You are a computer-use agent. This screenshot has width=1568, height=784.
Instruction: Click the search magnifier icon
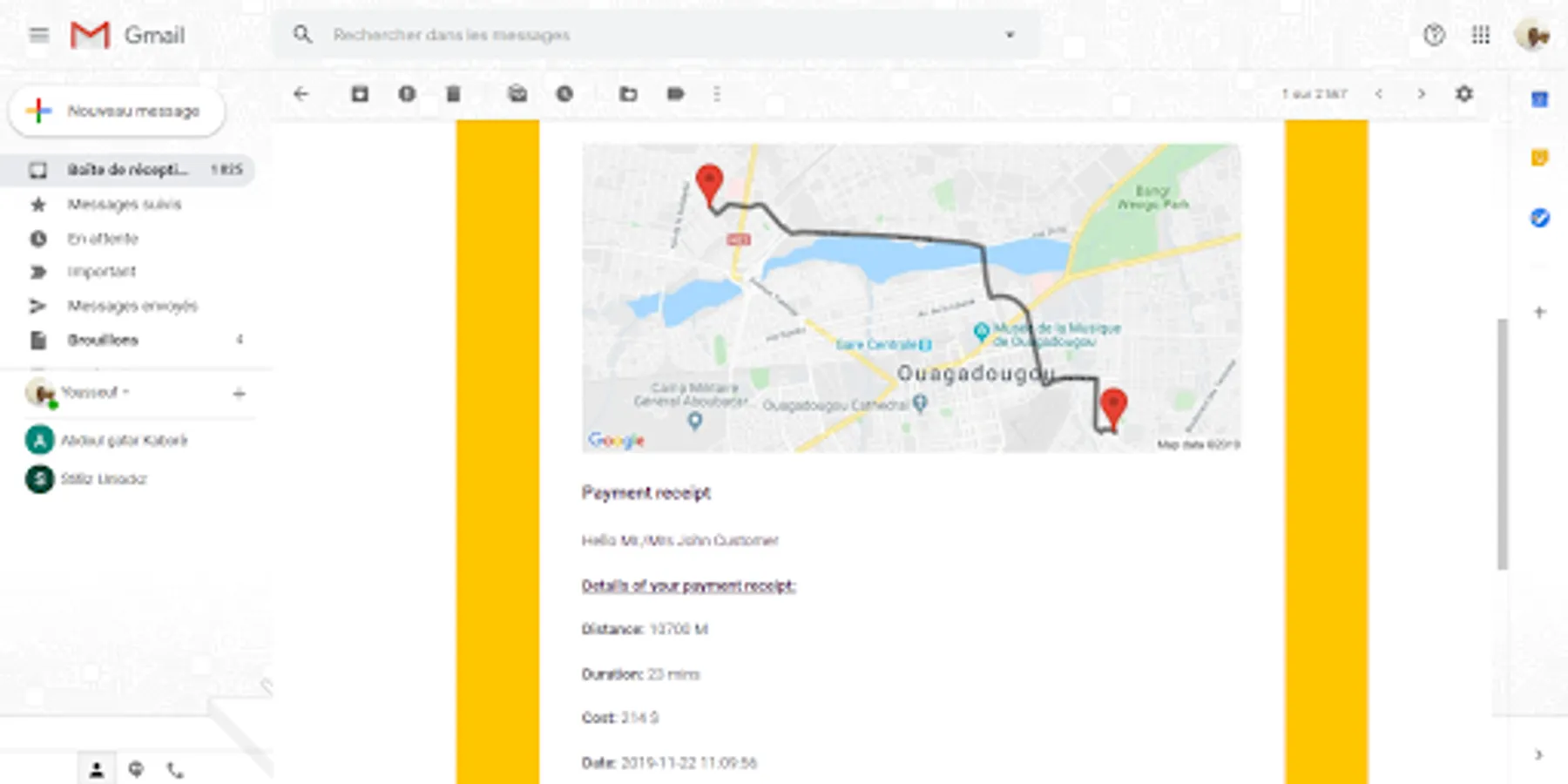[302, 35]
